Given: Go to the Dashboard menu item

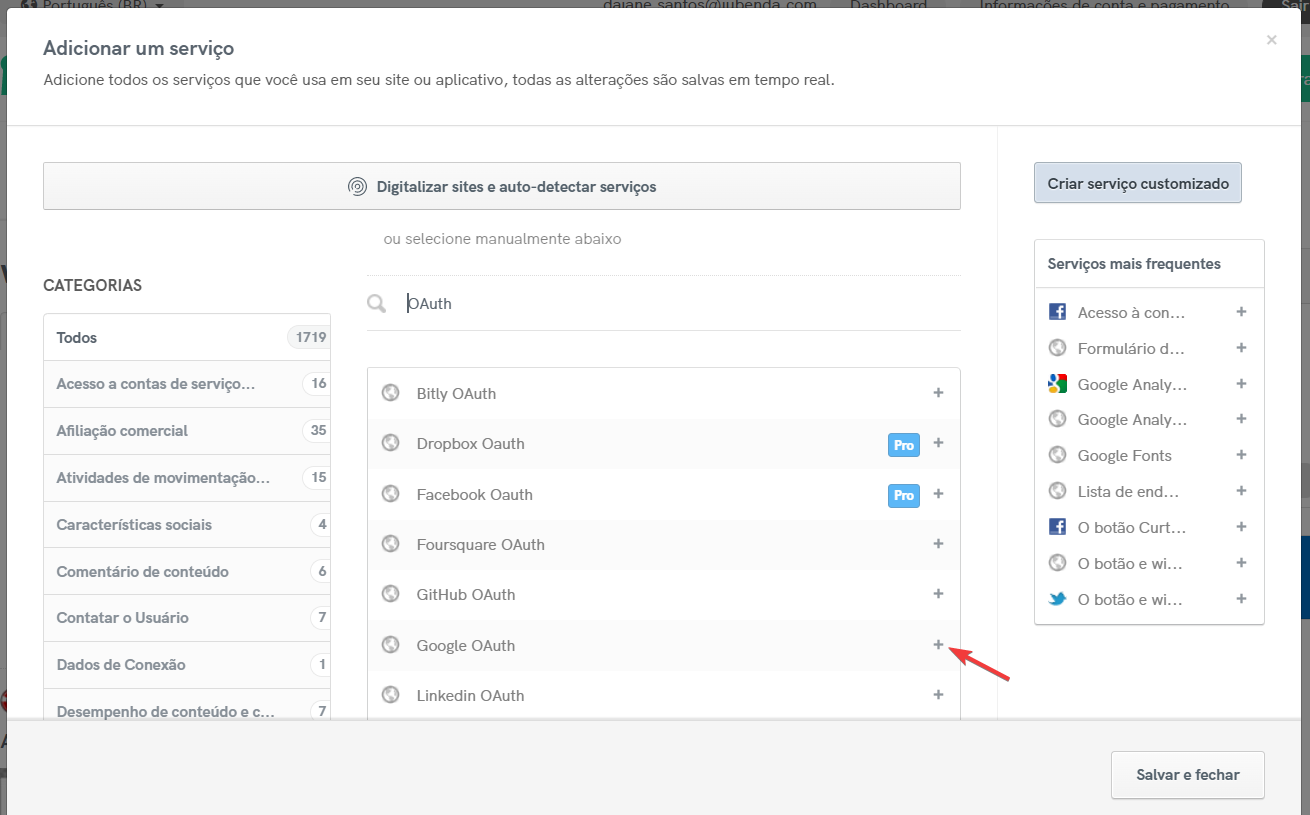Looking at the screenshot, I should (x=888, y=4).
